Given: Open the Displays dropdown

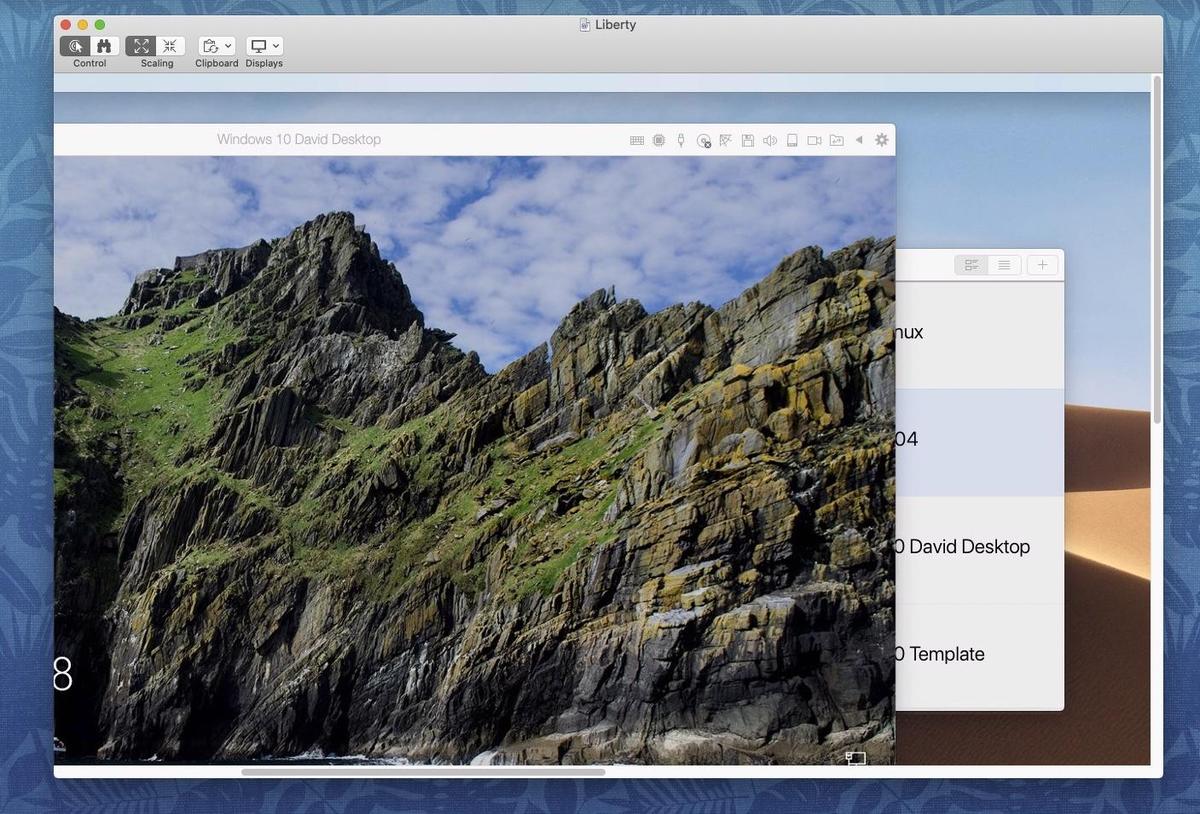Looking at the screenshot, I should pyautogui.click(x=264, y=46).
